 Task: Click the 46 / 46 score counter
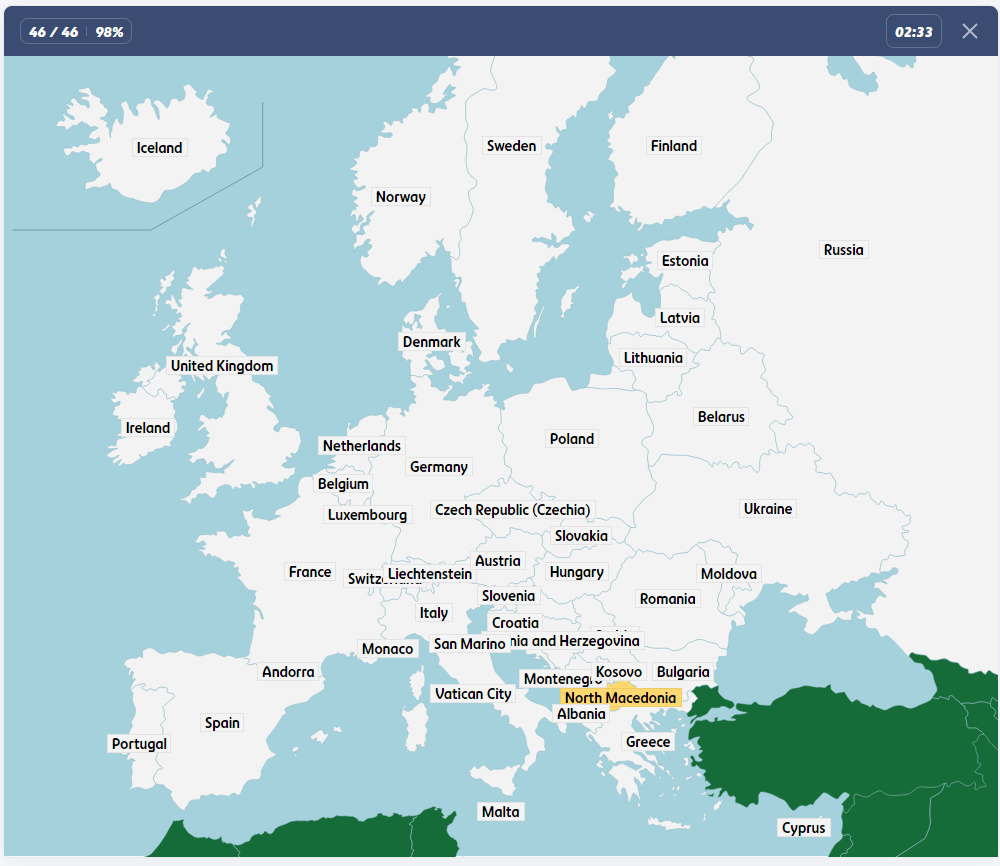(54, 32)
